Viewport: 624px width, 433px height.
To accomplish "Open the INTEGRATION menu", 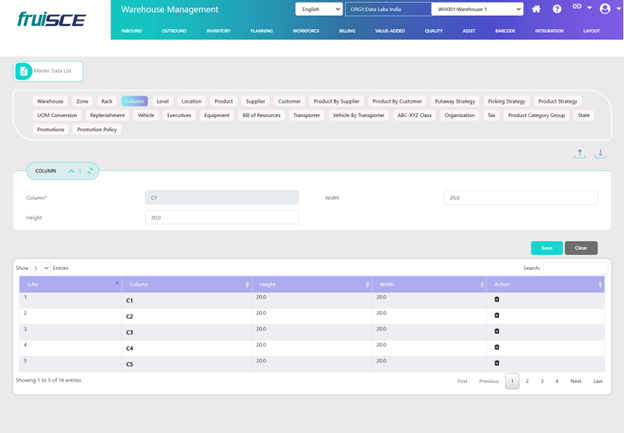I will (549, 31).
